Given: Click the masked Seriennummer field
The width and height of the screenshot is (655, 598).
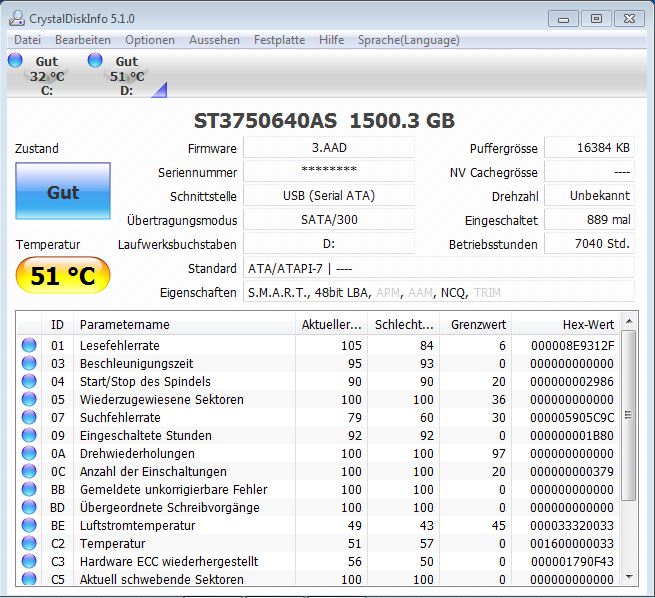Looking at the screenshot, I should [x=329, y=172].
